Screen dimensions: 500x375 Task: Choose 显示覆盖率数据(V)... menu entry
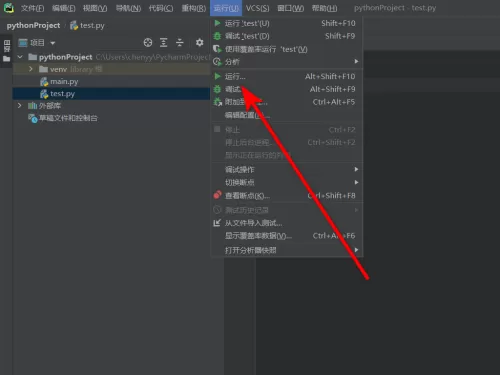coord(287,236)
